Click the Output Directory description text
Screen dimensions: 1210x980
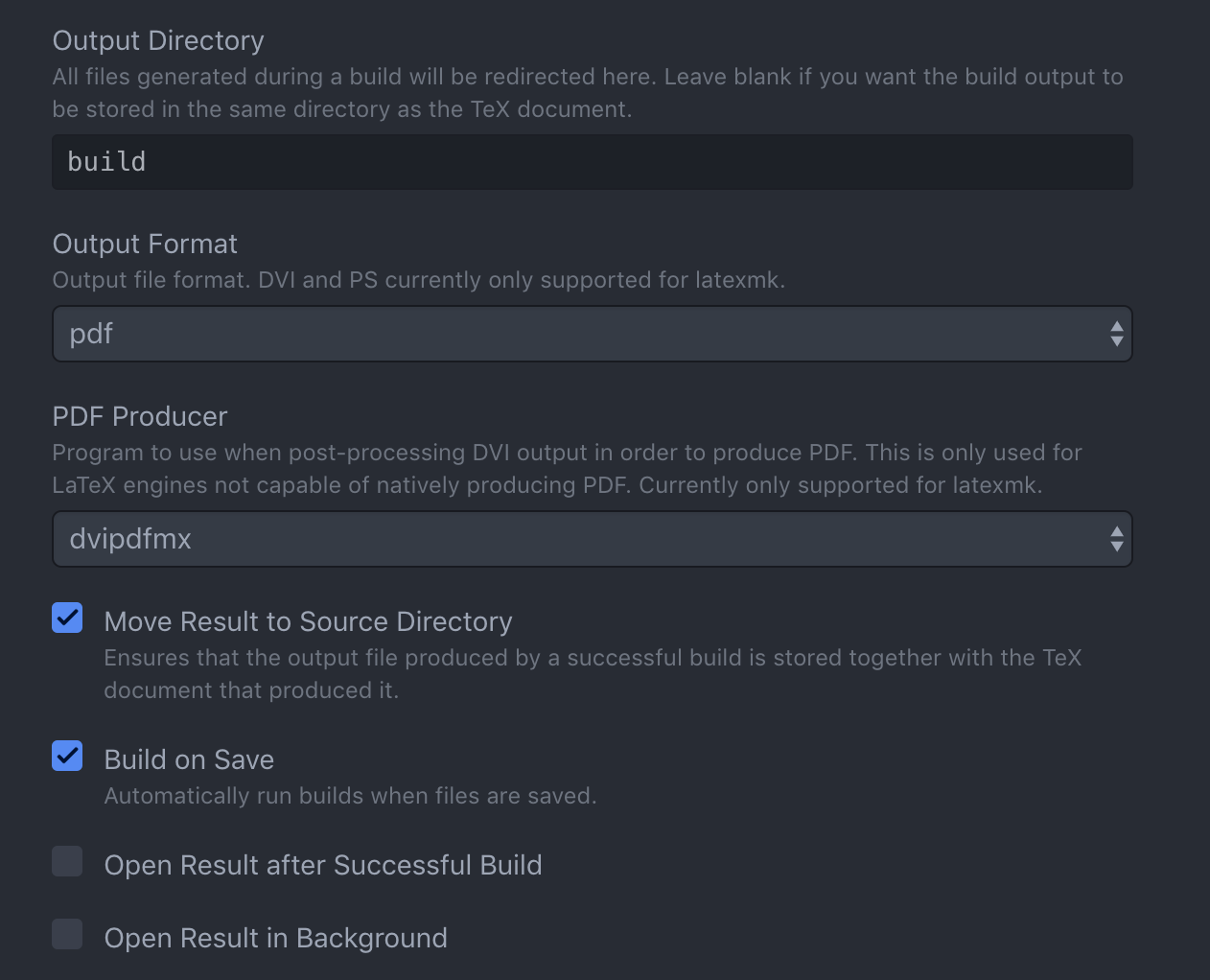[588, 93]
